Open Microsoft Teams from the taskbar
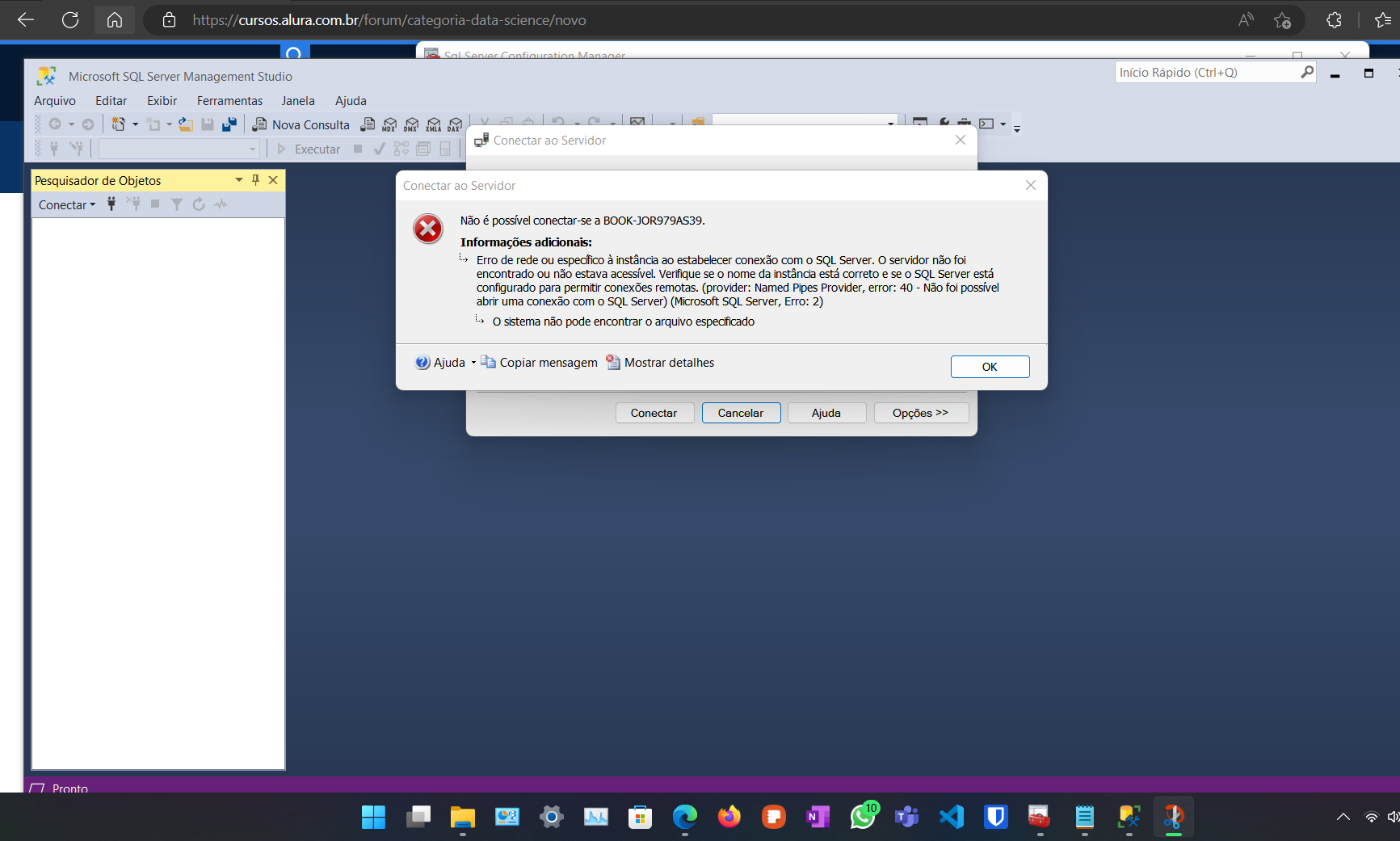The image size is (1400, 841). pyautogui.click(x=907, y=818)
